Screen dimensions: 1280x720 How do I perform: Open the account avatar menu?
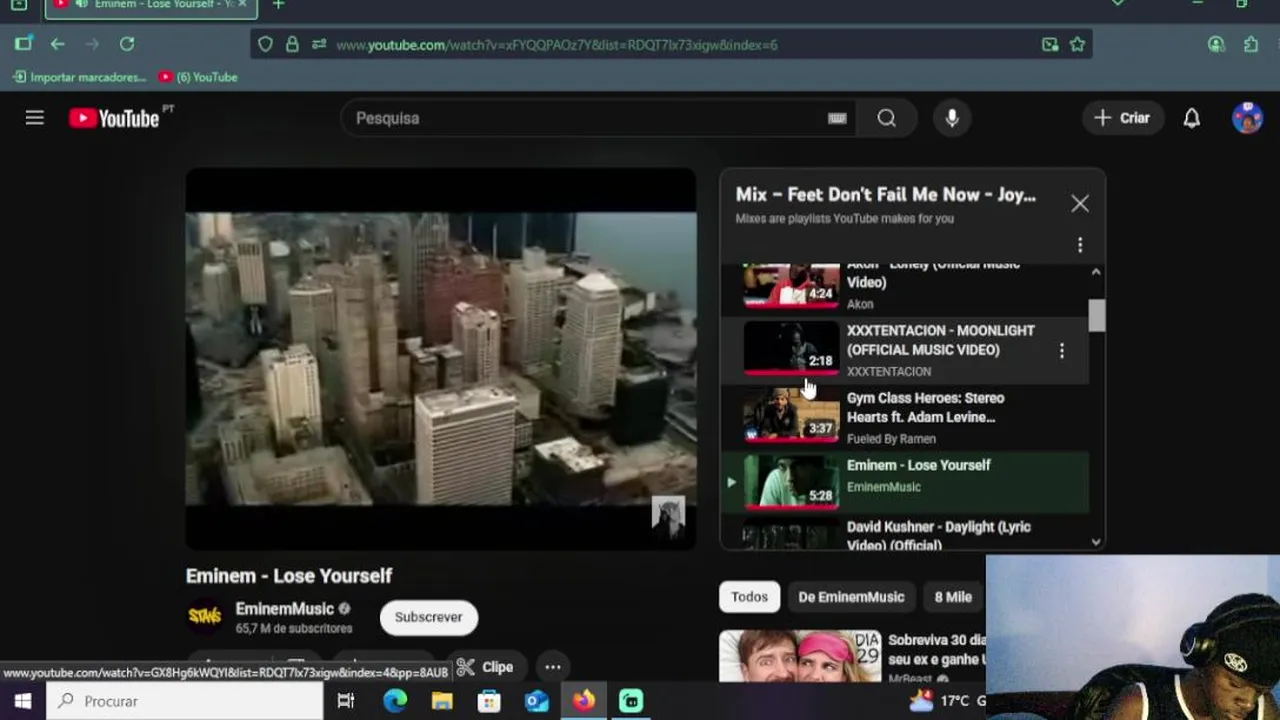click(x=1247, y=118)
